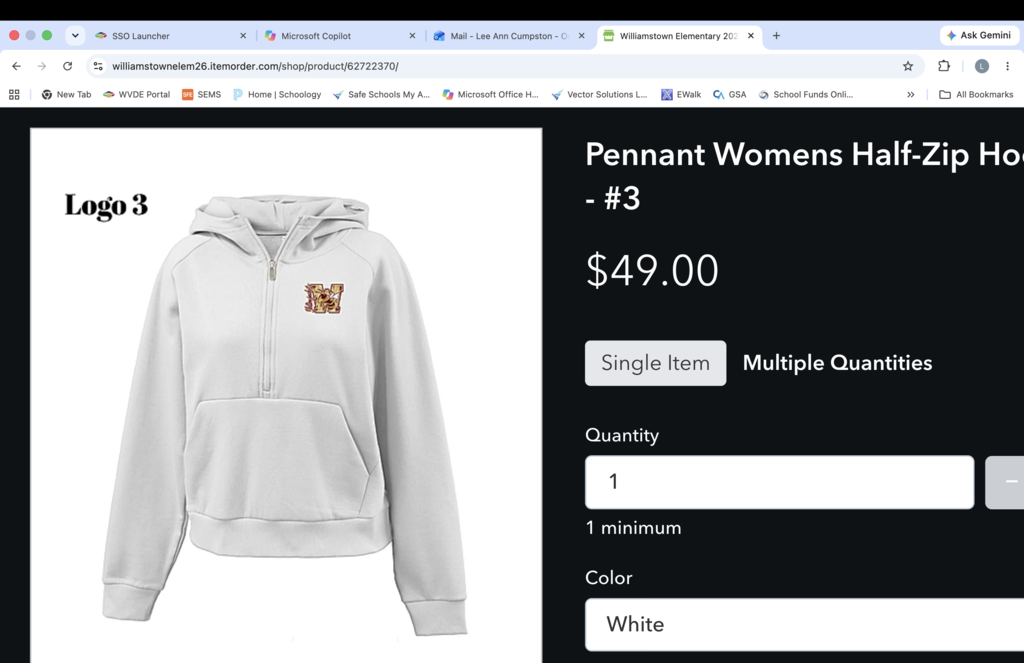This screenshot has width=1024, height=663.
Task: Reload the page with the refresh icon
Action: click(x=67, y=66)
